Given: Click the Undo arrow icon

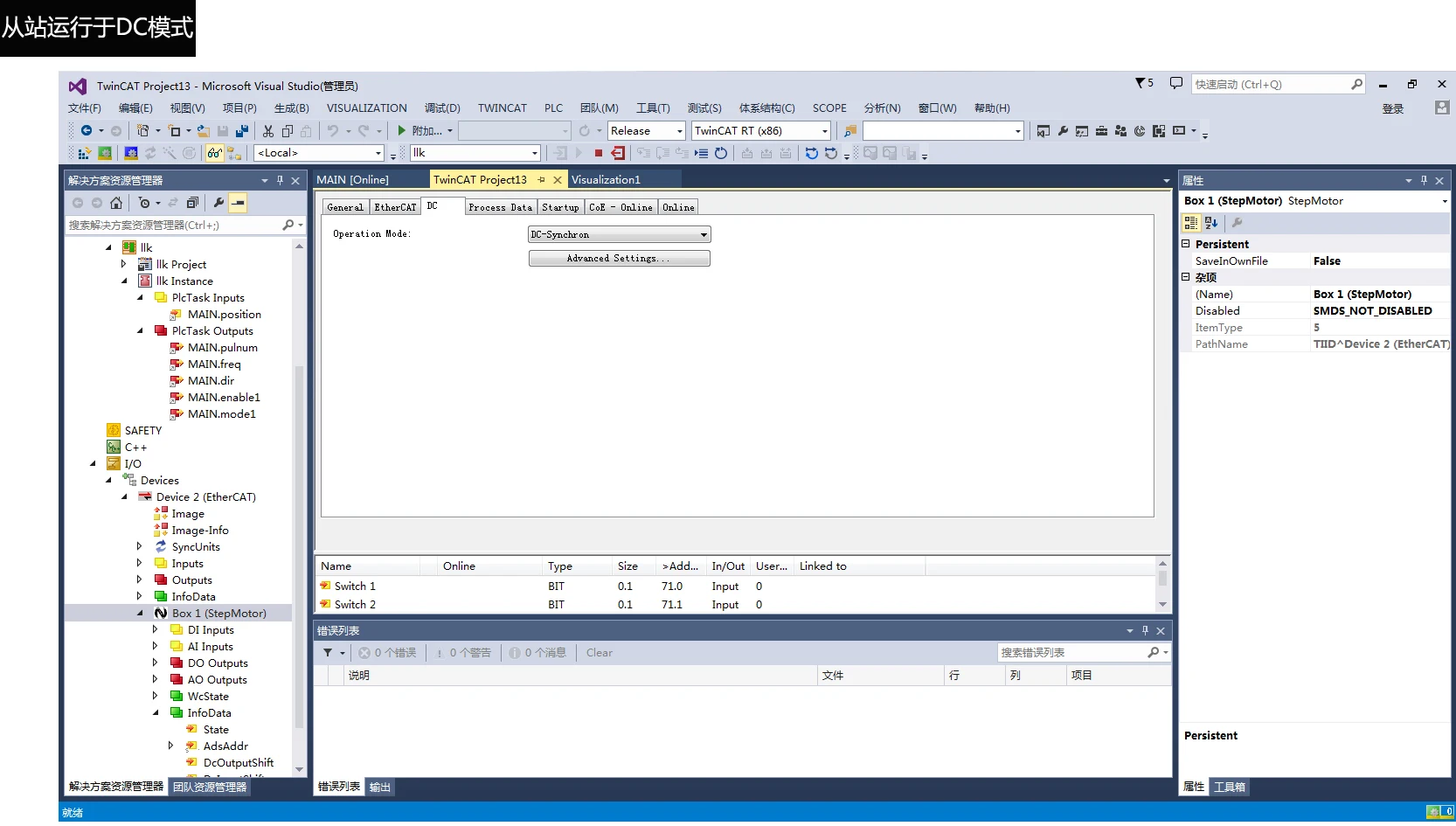Looking at the screenshot, I should click(333, 131).
